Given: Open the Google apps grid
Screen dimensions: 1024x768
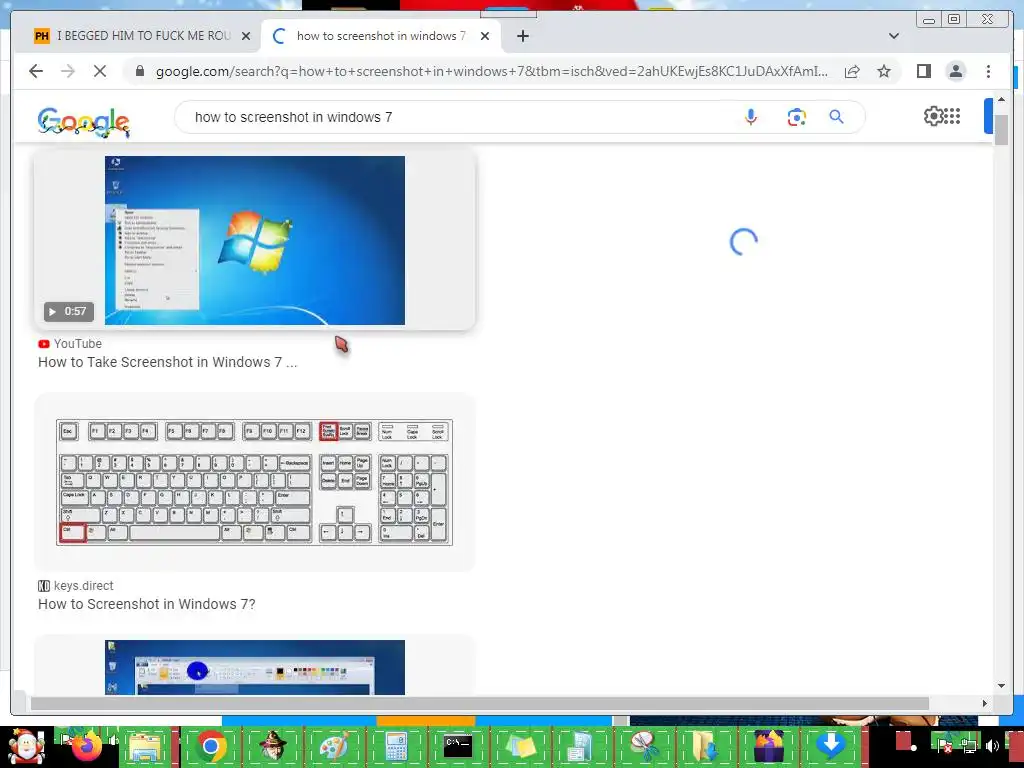Looking at the screenshot, I should tap(952, 116).
